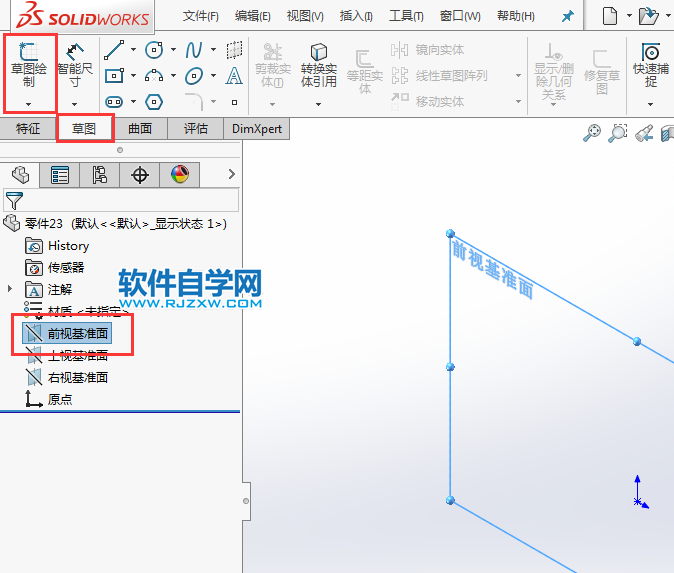Open the Rectangle tool dropdown arrow
Screen dimensions: 674x573
tap(133, 76)
